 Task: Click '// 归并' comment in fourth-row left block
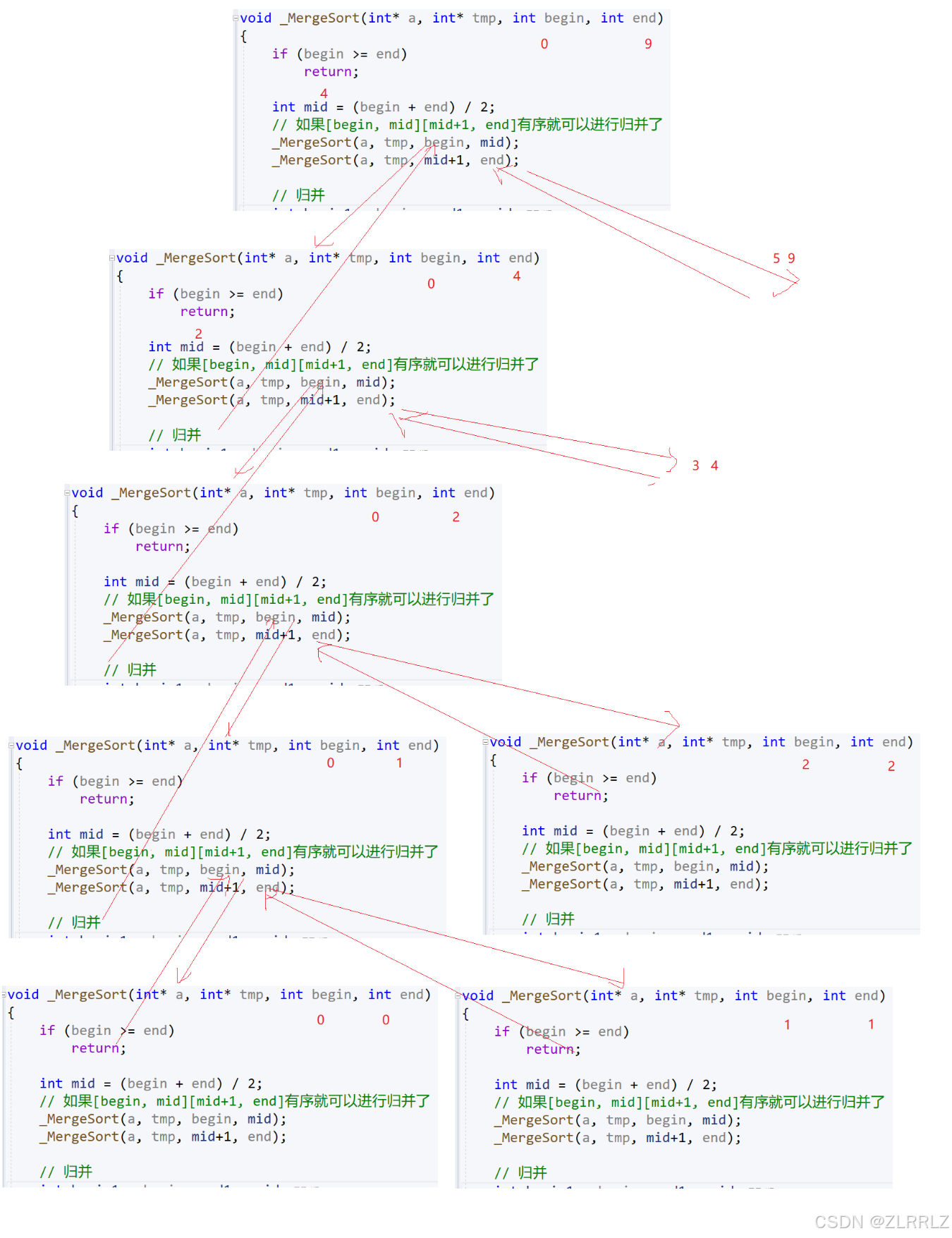pyautogui.click(x=74, y=923)
